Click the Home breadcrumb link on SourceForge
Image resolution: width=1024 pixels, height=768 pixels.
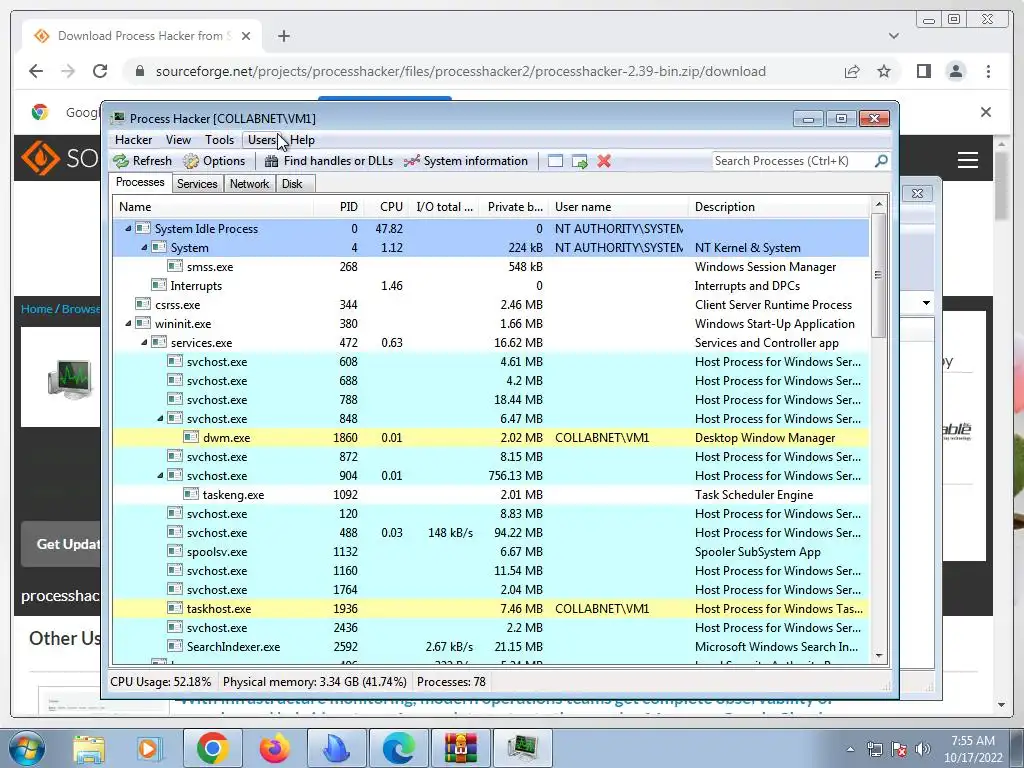(x=37, y=309)
